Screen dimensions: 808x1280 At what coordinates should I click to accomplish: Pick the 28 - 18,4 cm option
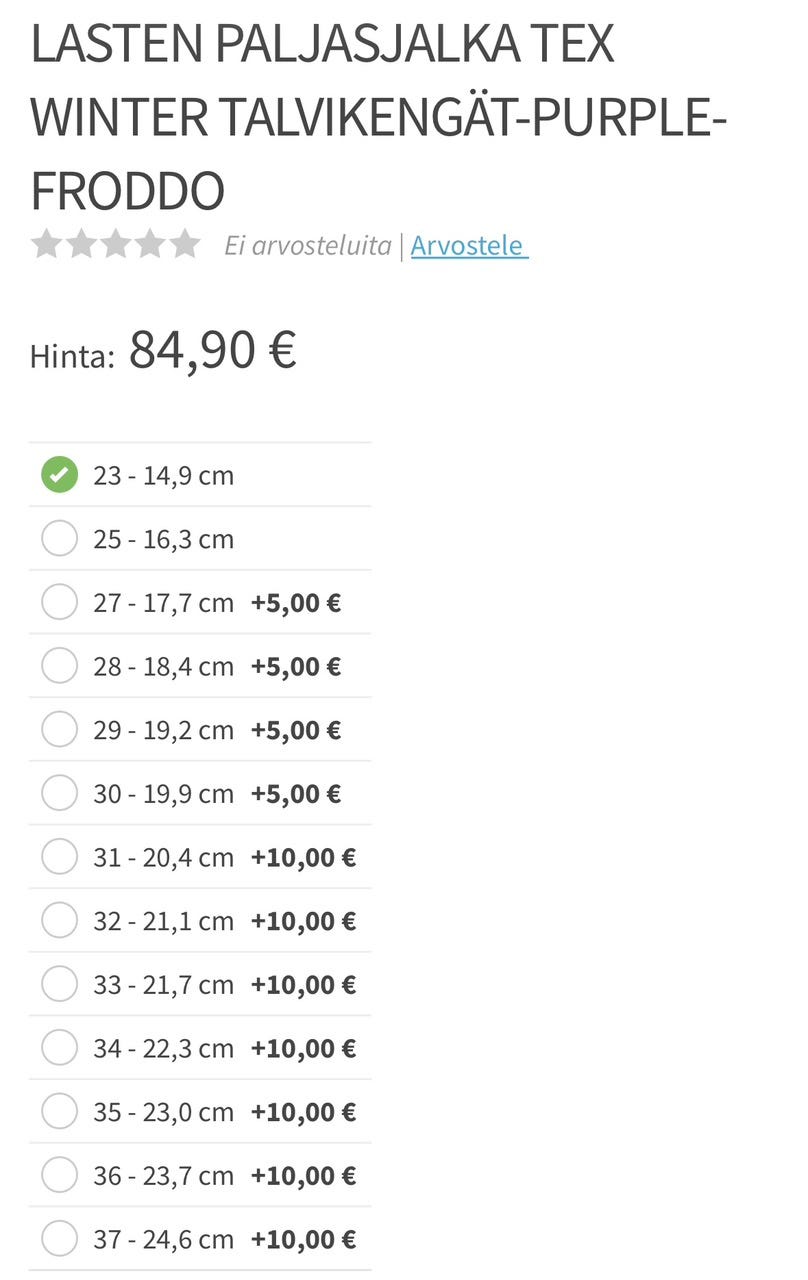[x=60, y=666]
